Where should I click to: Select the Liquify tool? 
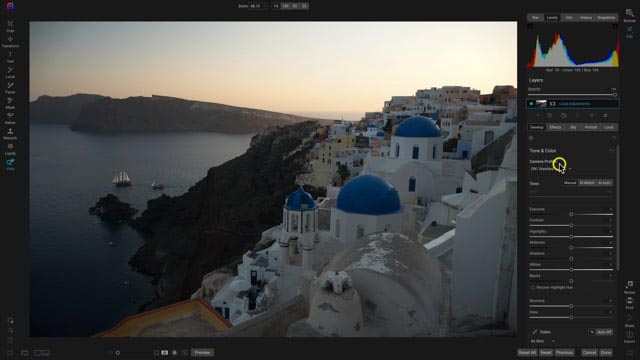10,149
